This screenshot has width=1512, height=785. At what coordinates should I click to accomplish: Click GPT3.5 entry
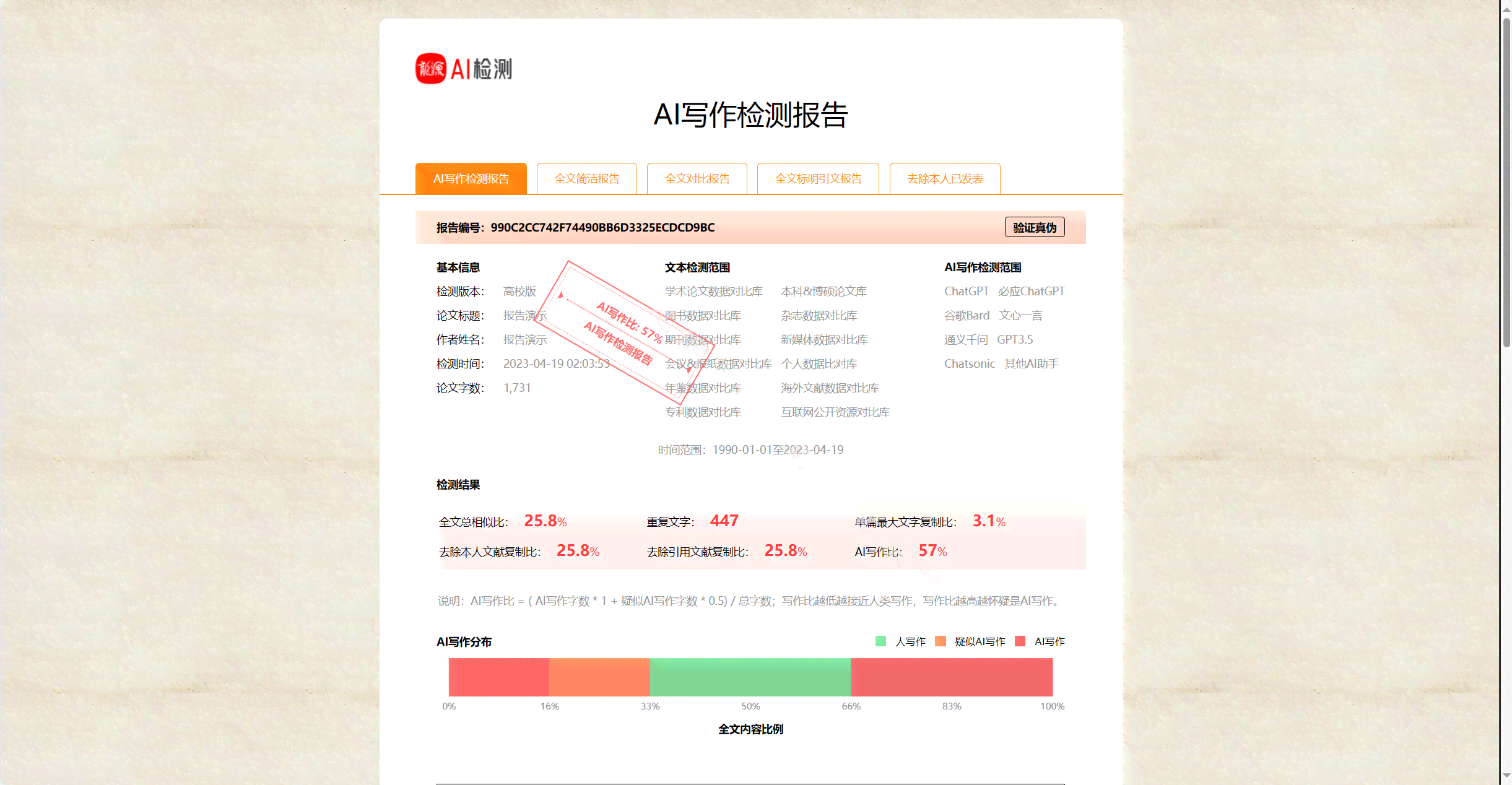[1015, 340]
